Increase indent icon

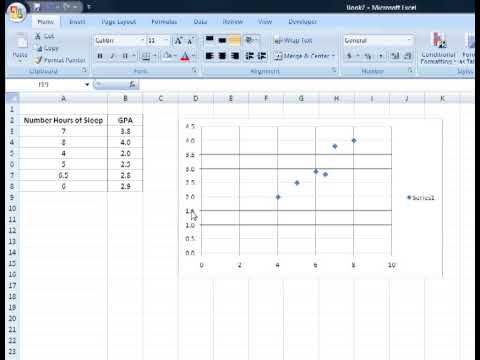[x=262, y=56]
